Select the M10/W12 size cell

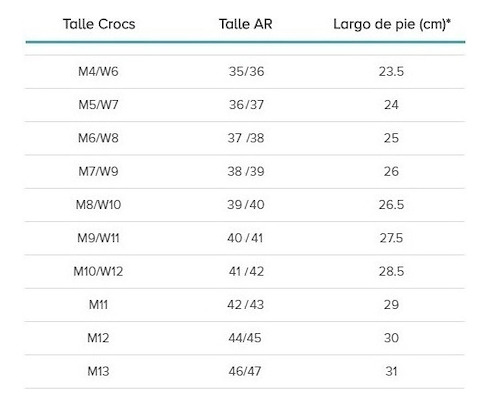tap(98, 271)
